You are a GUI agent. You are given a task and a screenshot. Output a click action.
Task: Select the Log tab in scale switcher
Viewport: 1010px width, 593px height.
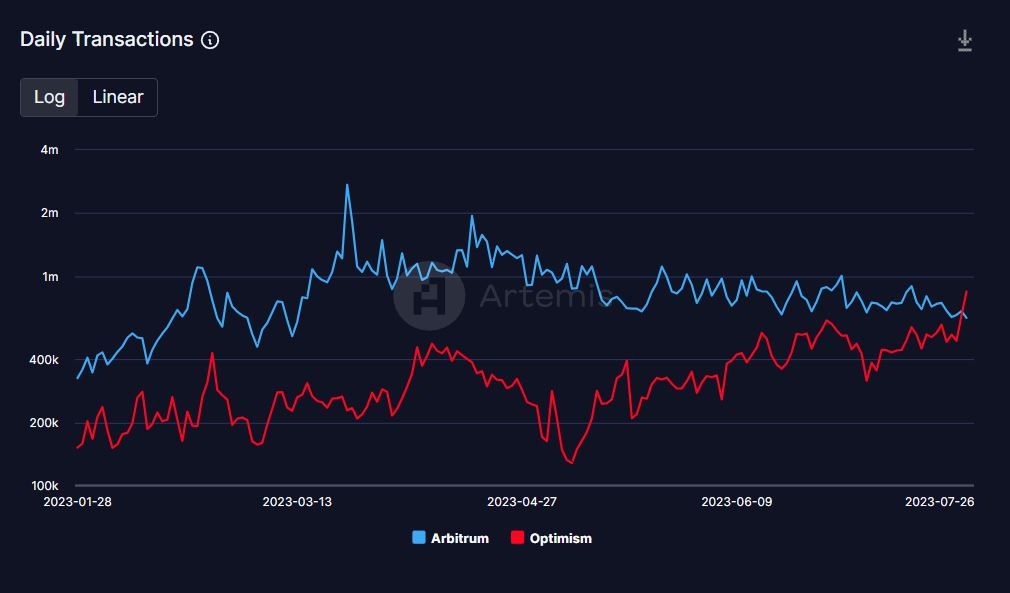50,97
